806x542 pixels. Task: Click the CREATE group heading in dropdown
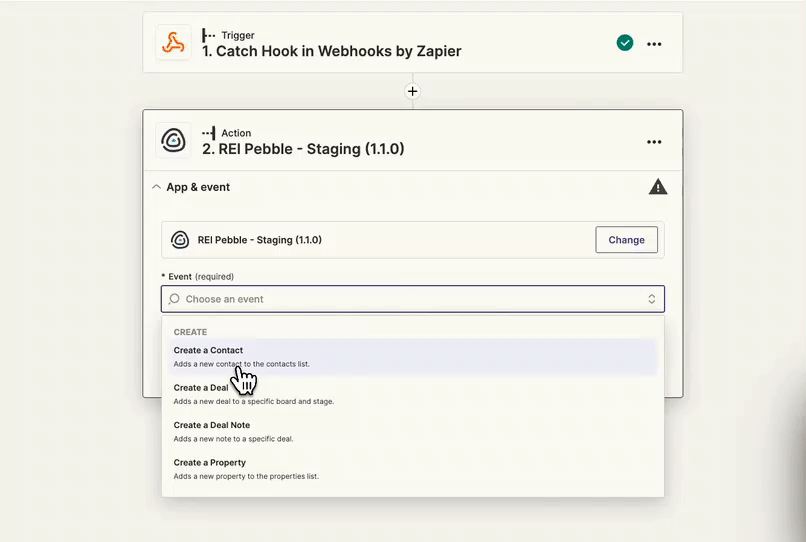190,332
